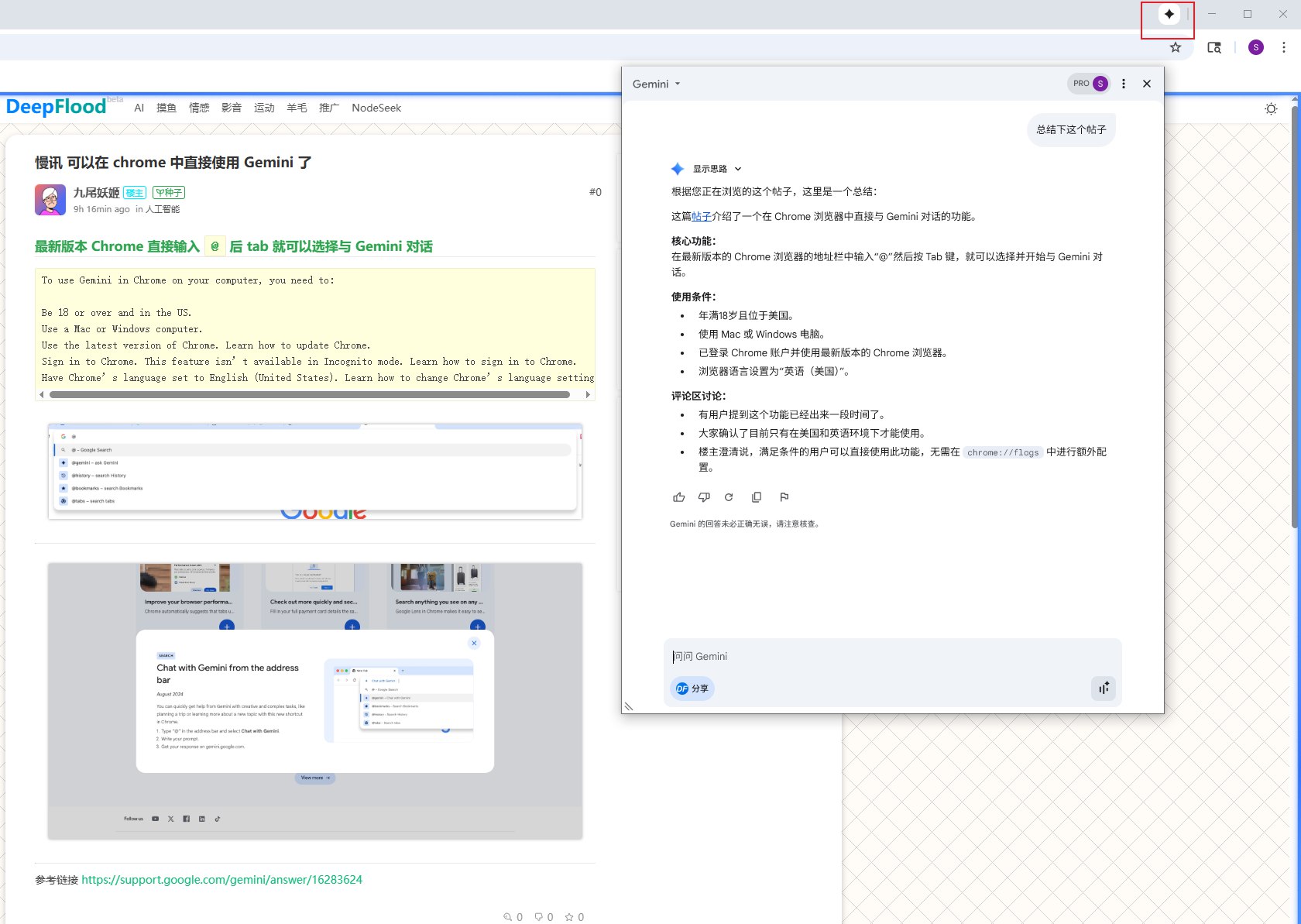Screen dimensions: 1301x924
Task: Click the gripper on the Gemini panel's corner
Action: [629, 706]
